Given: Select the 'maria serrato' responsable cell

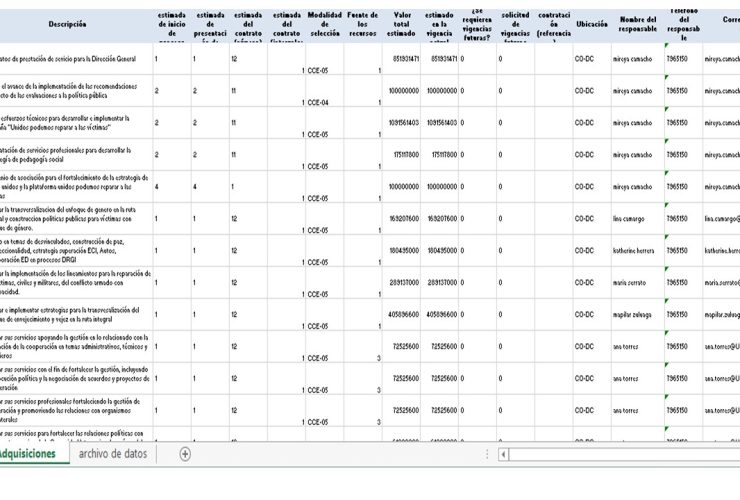Looking at the screenshot, I should [x=638, y=282].
